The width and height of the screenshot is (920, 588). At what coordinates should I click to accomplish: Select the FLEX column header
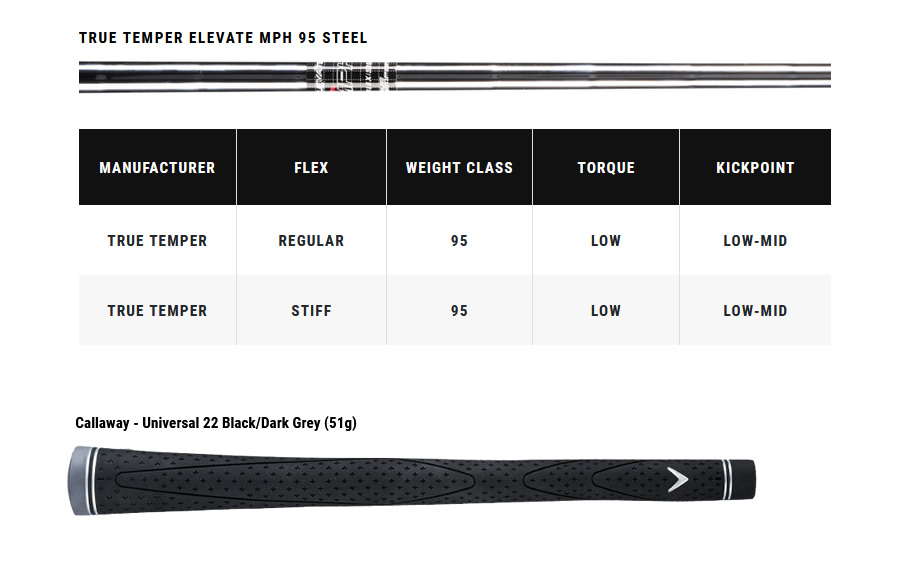pyautogui.click(x=311, y=167)
